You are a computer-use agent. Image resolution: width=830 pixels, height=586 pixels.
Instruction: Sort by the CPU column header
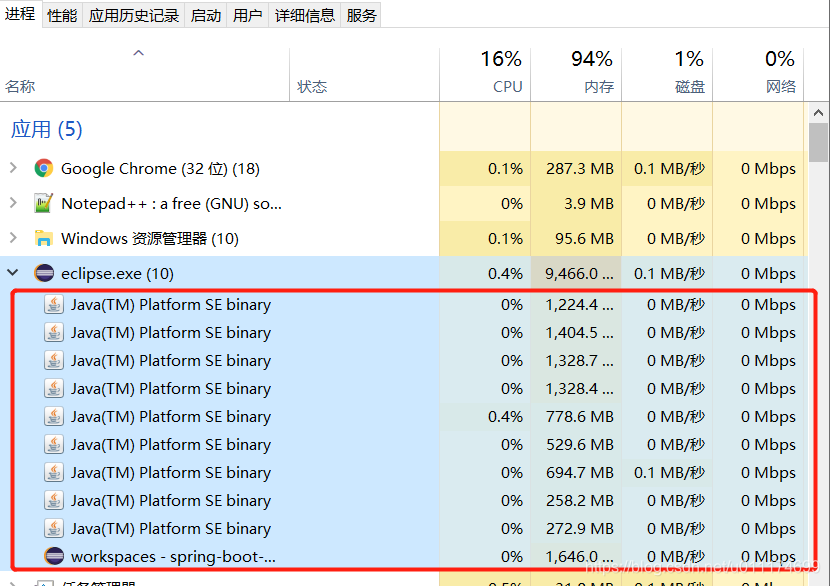[x=485, y=75]
